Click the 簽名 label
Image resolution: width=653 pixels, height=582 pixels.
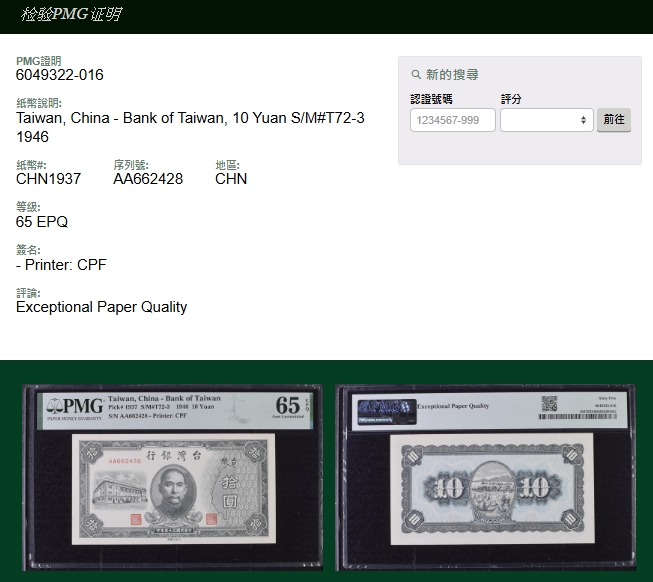(x=28, y=250)
